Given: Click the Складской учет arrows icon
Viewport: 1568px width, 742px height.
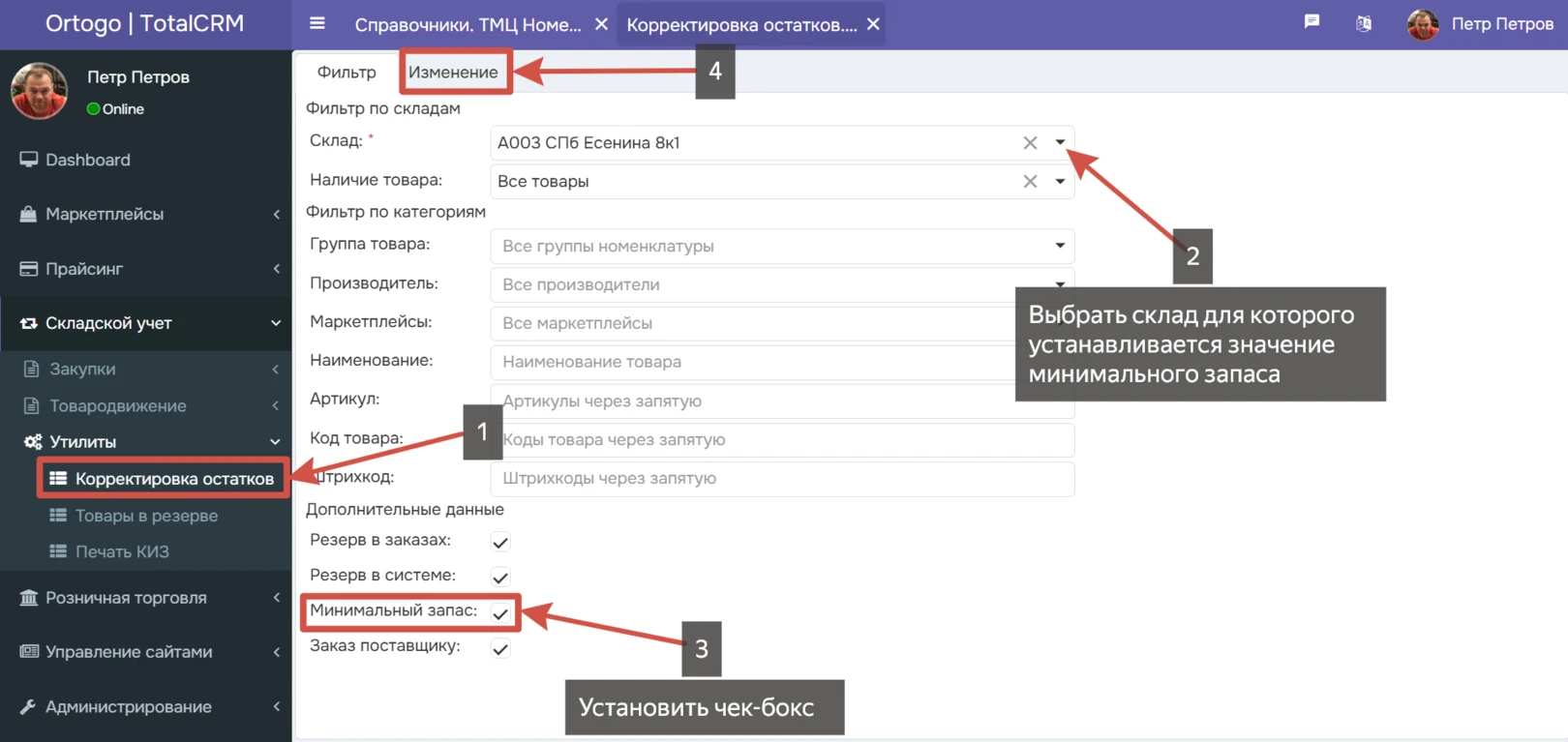Looking at the screenshot, I should [x=29, y=323].
